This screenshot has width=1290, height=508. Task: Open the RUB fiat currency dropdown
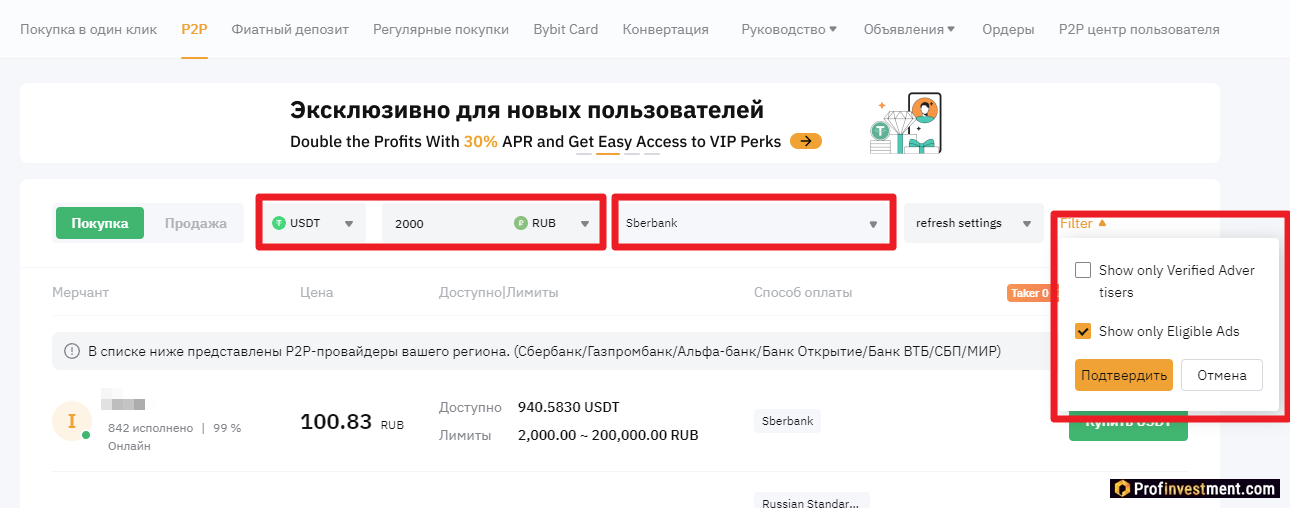(553, 223)
